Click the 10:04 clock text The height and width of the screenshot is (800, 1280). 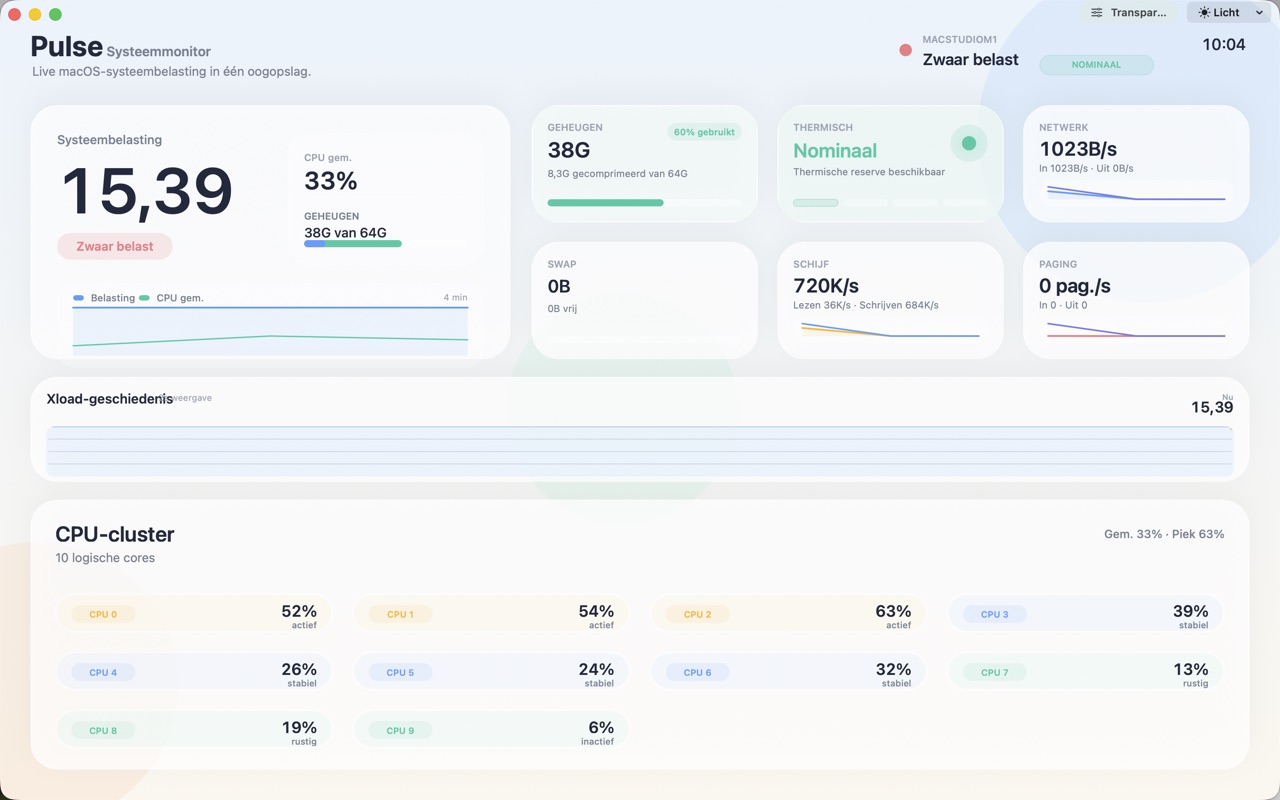pos(1224,45)
